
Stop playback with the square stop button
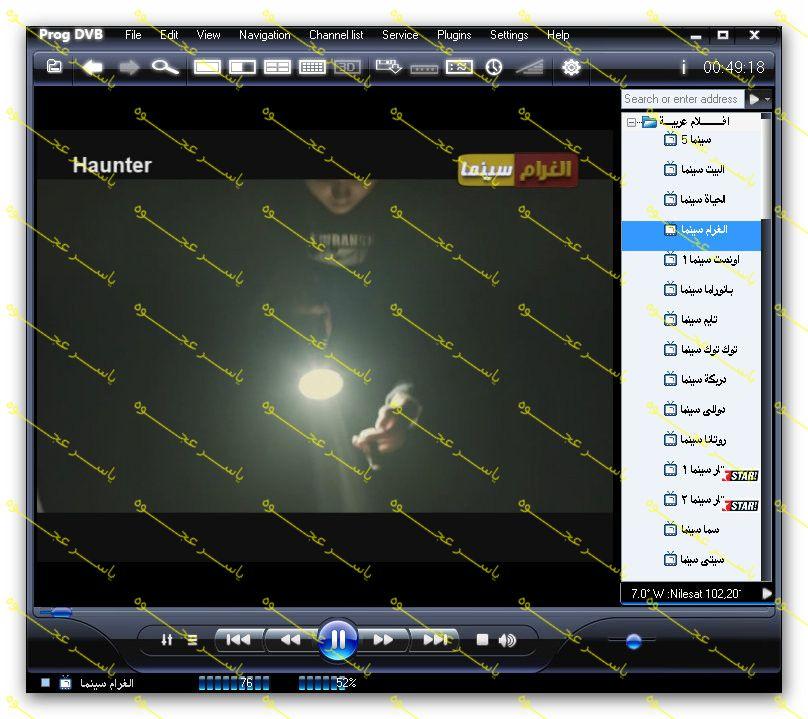[482, 640]
